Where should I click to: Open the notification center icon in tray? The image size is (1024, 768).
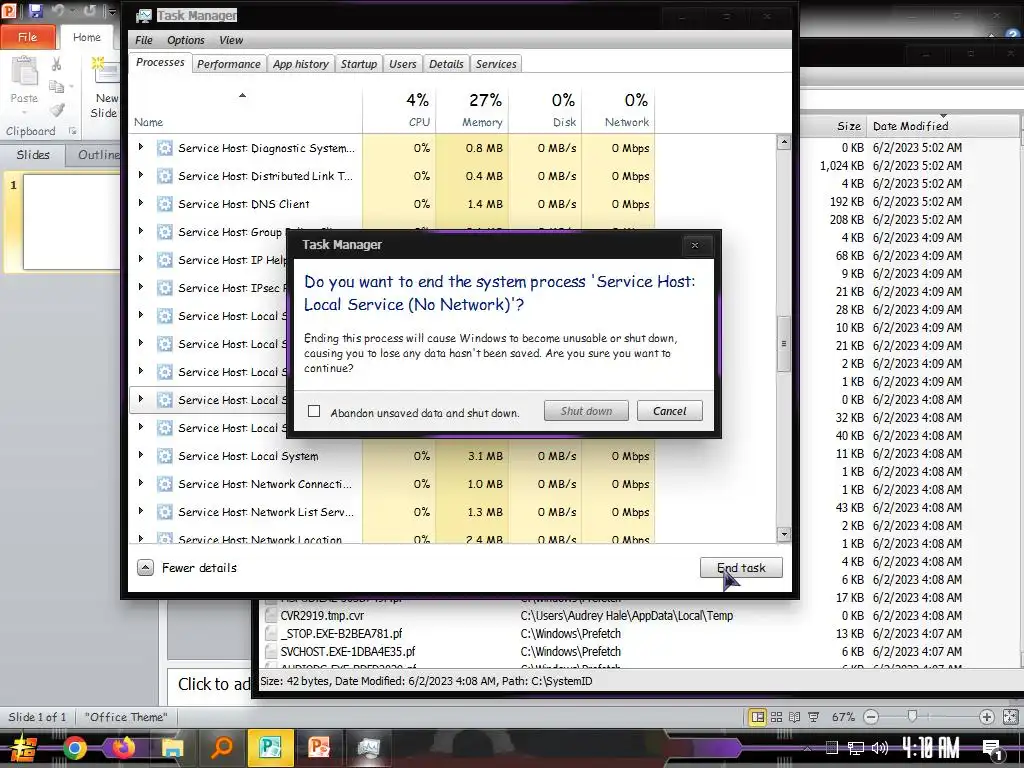click(992, 748)
